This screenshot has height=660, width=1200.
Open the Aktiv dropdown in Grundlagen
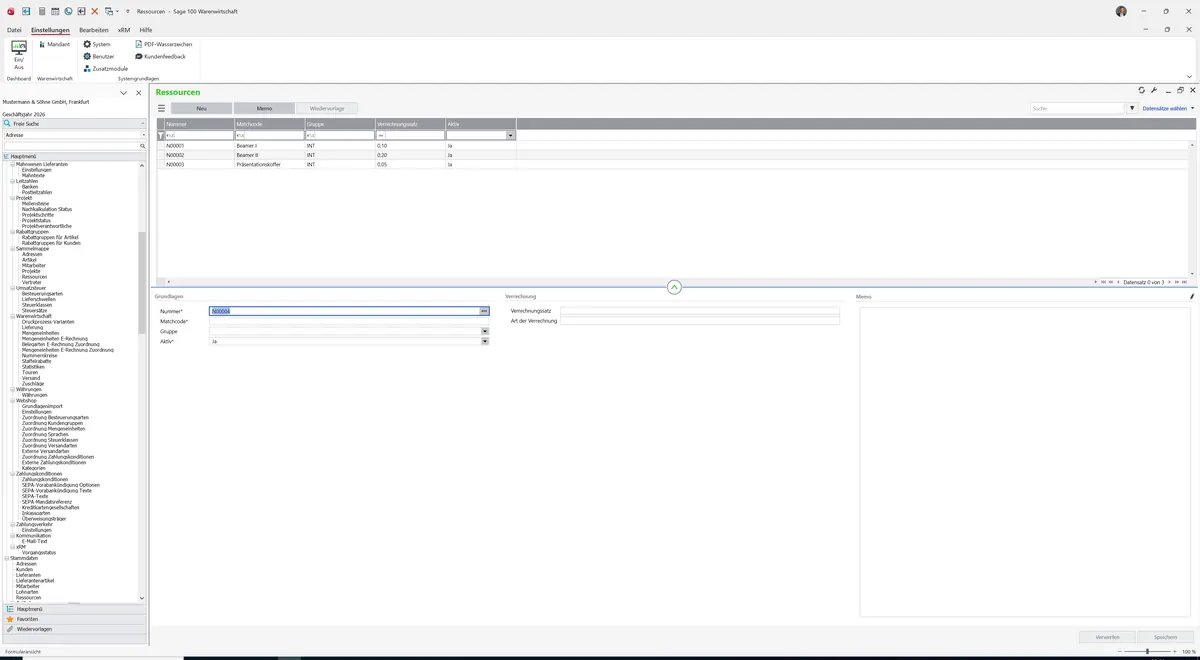pos(485,341)
